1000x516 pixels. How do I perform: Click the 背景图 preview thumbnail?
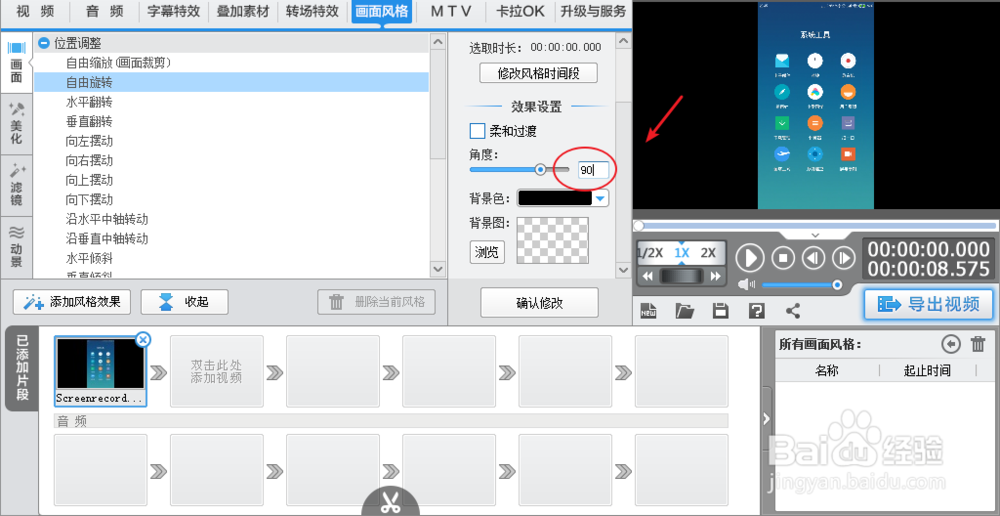(552, 240)
